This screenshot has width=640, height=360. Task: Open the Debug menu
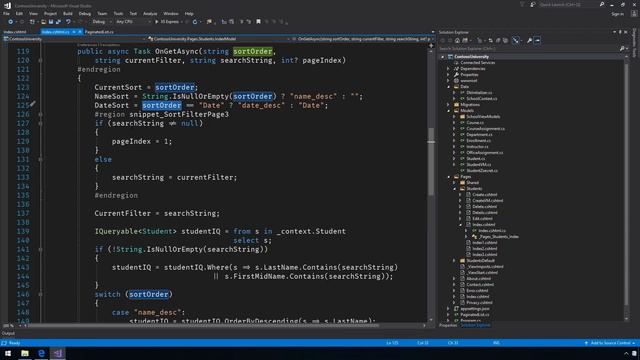[x=85, y=13]
